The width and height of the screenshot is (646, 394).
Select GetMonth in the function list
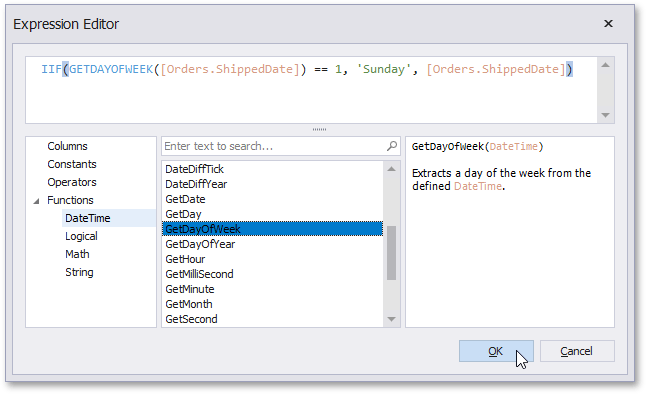272,304
